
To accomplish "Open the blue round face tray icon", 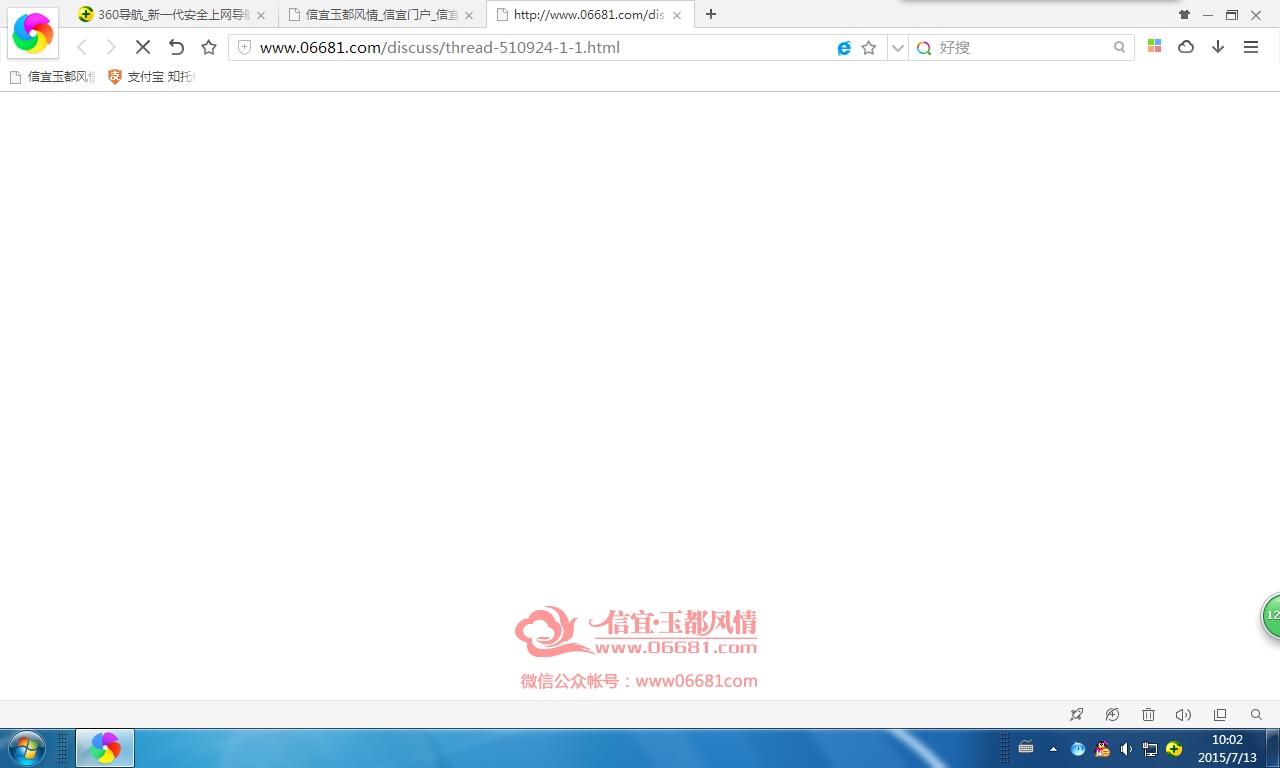I will (x=1078, y=749).
